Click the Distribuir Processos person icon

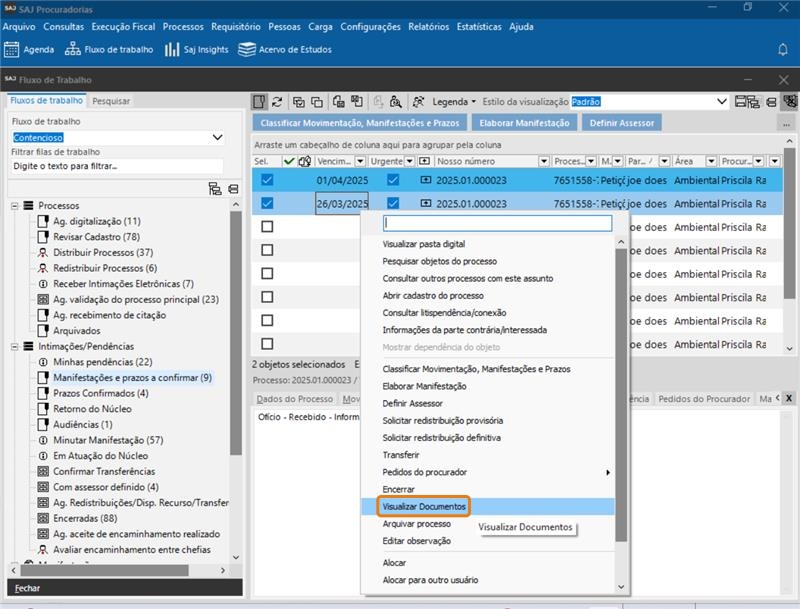[43, 252]
